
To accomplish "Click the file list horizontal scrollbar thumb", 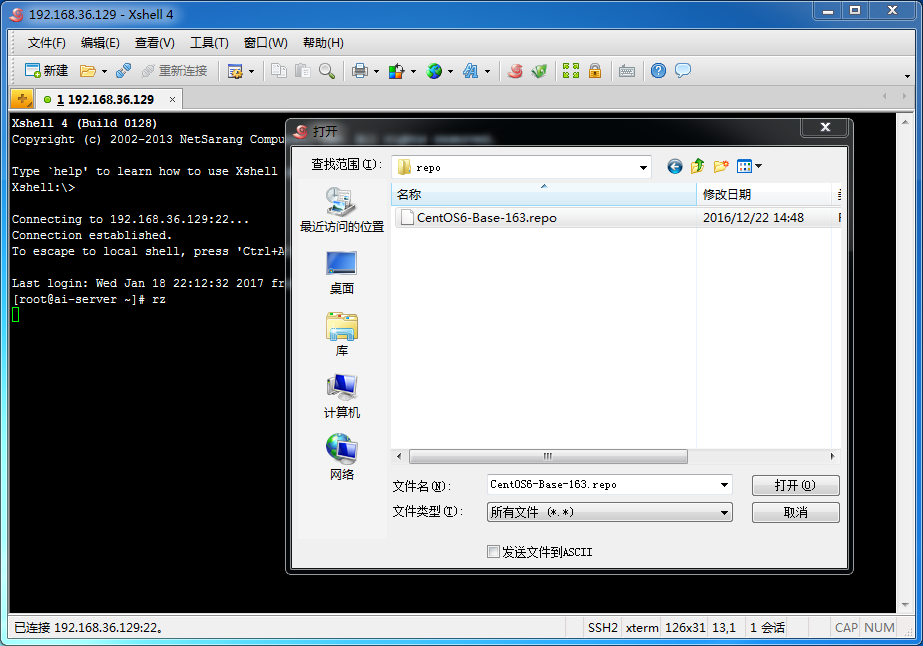I will (x=548, y=456).
